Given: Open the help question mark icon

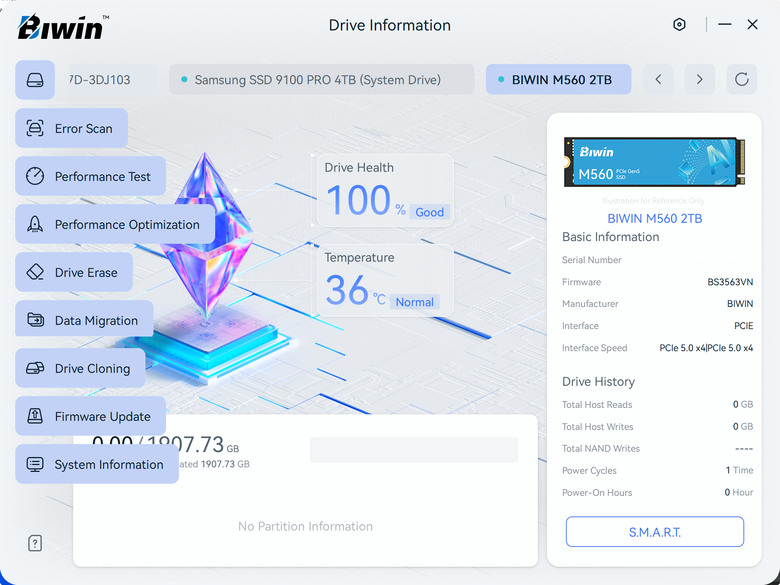Looking at the screenshot, I should pyautogui.click(x=35, y=543).
